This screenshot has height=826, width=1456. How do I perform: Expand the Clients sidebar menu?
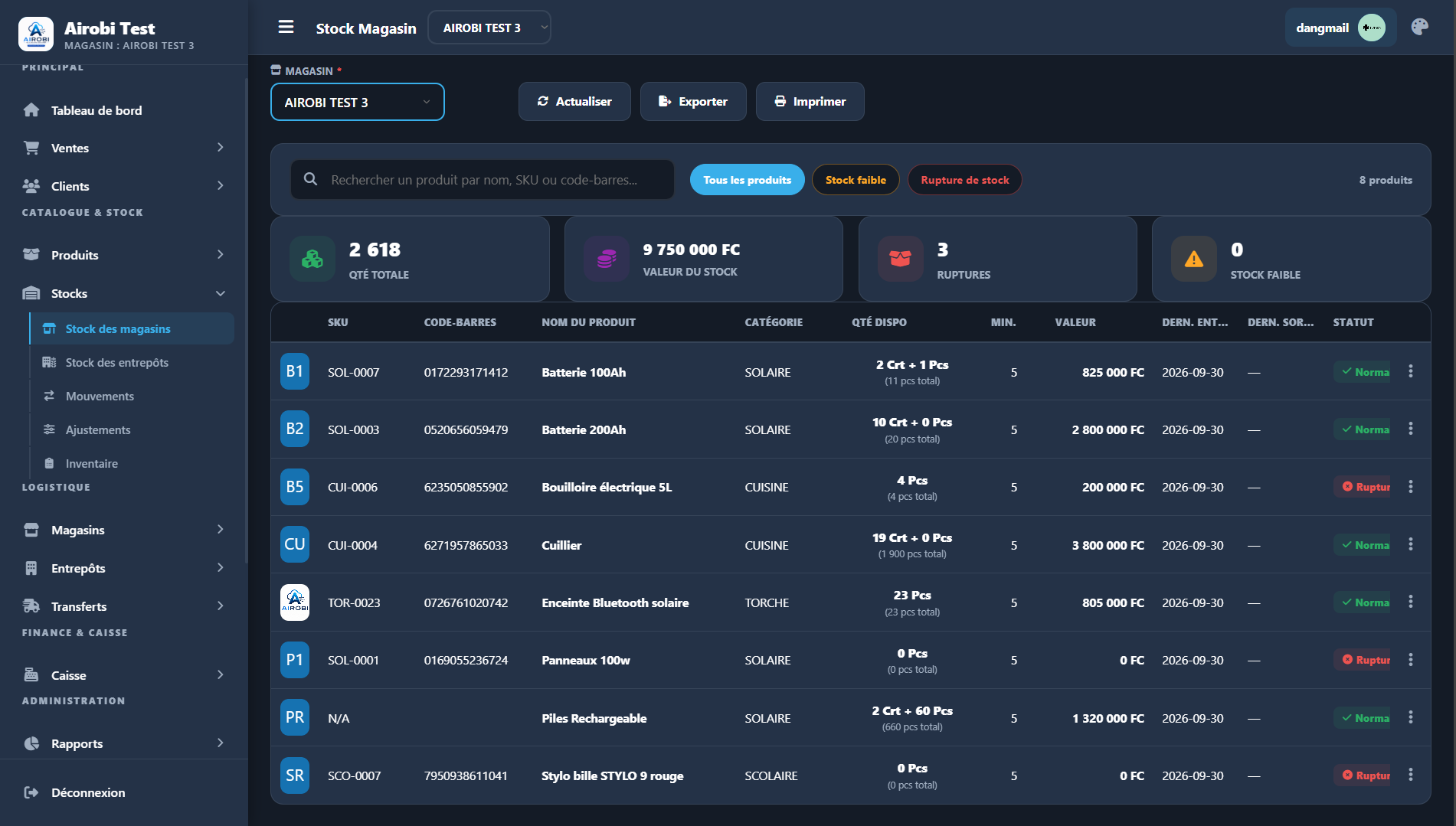tap(124, 186)
